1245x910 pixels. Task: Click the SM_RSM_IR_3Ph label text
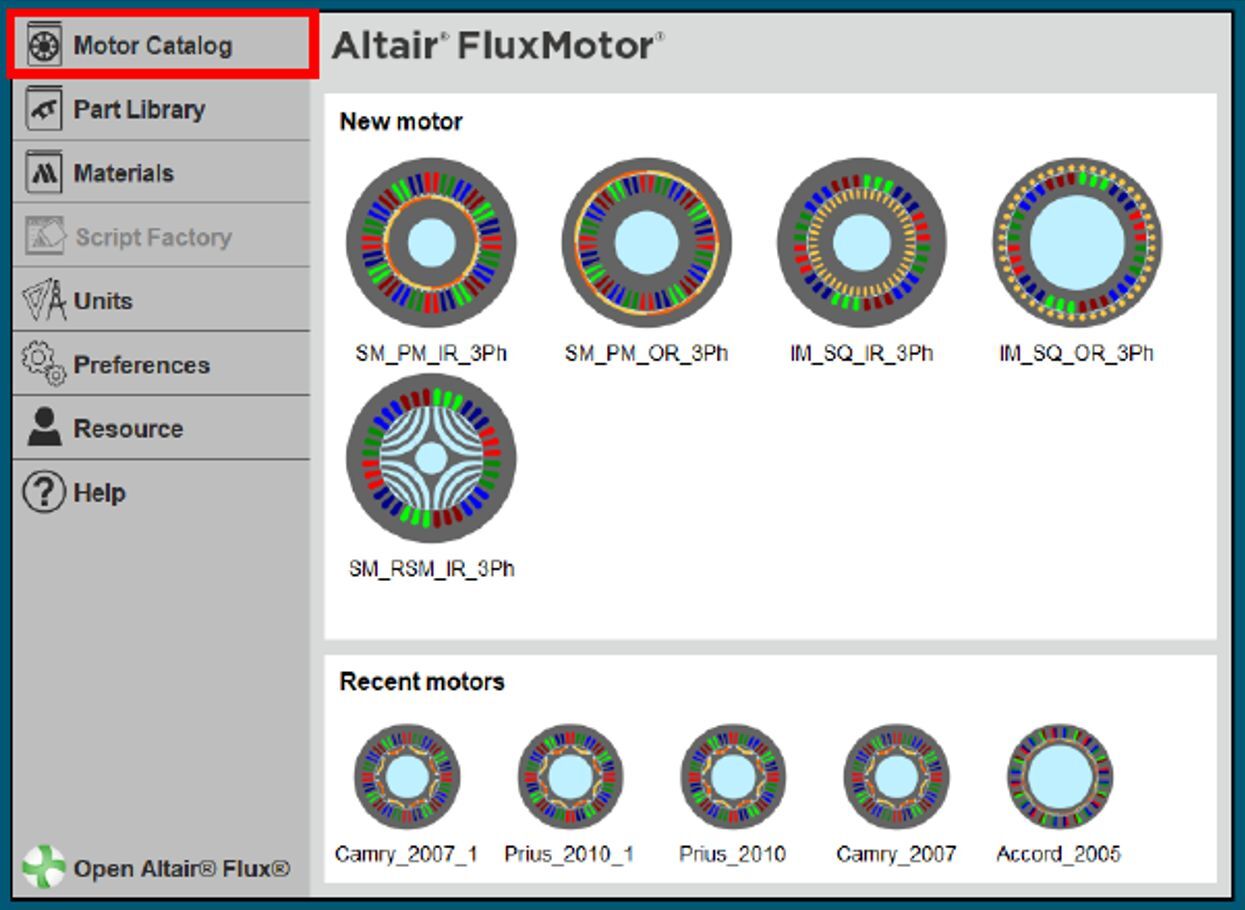pos(431,569)
